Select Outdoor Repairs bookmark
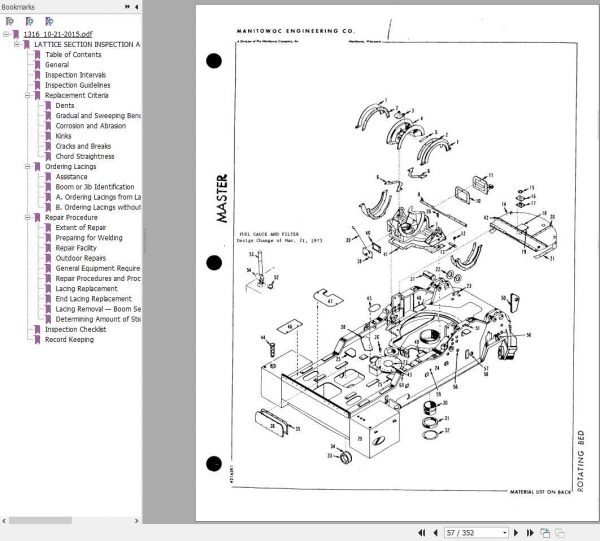 point(80,258)
